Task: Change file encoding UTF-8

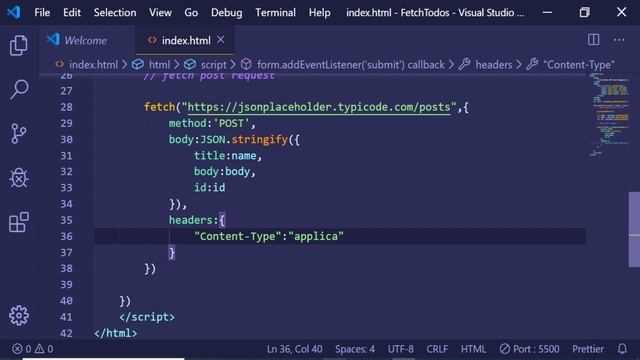Action: 400,349
